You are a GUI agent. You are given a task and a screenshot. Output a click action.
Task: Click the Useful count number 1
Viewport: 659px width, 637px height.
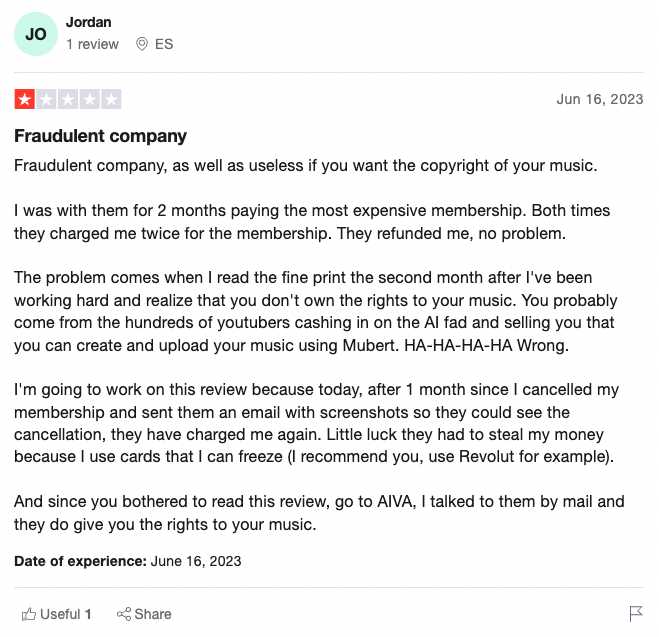tap(88, 614)
